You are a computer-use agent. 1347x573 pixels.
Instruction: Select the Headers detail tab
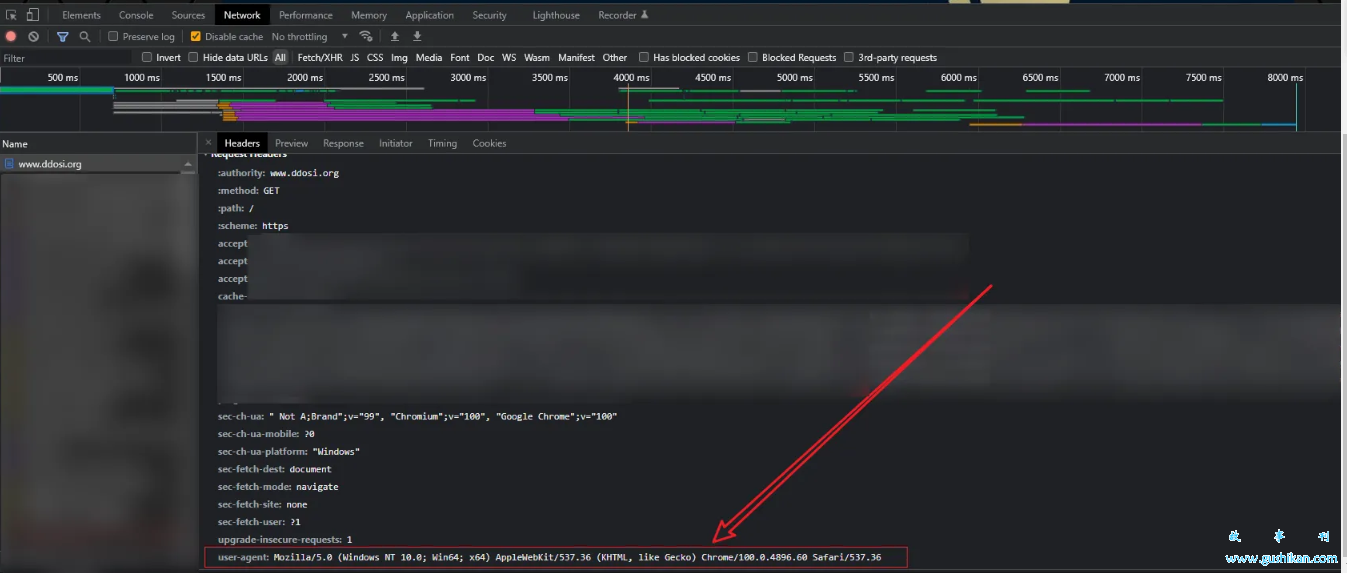coord(242,143)
